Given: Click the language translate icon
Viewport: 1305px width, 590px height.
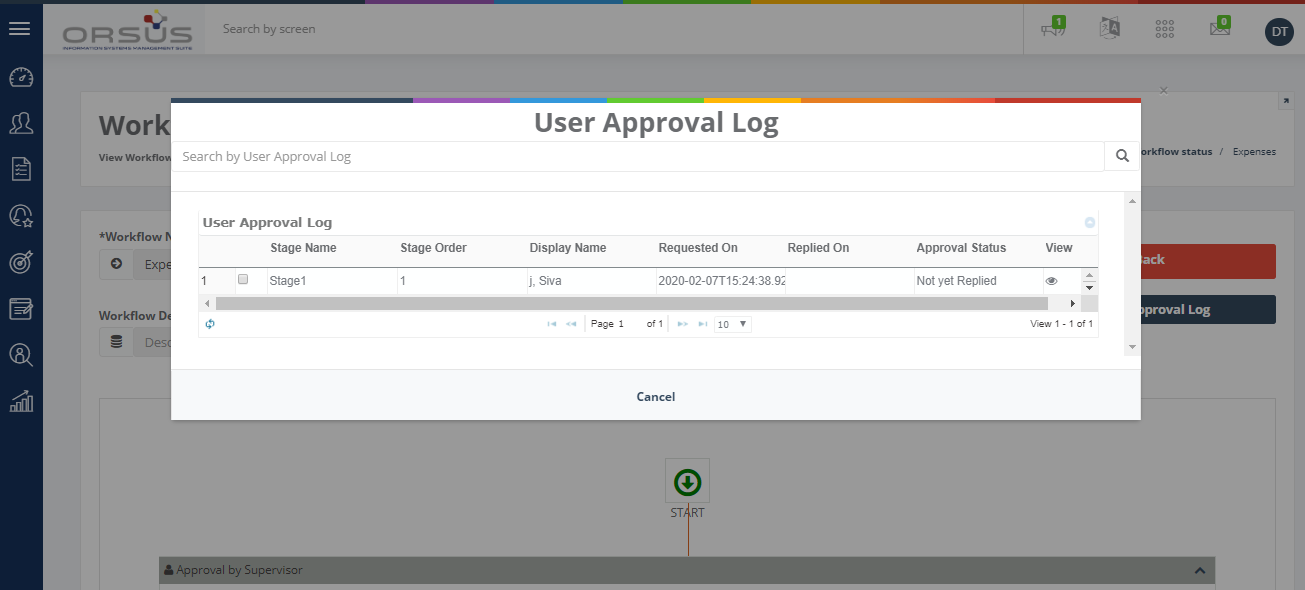Looking at the screenshot, I should pos(1109,28).
